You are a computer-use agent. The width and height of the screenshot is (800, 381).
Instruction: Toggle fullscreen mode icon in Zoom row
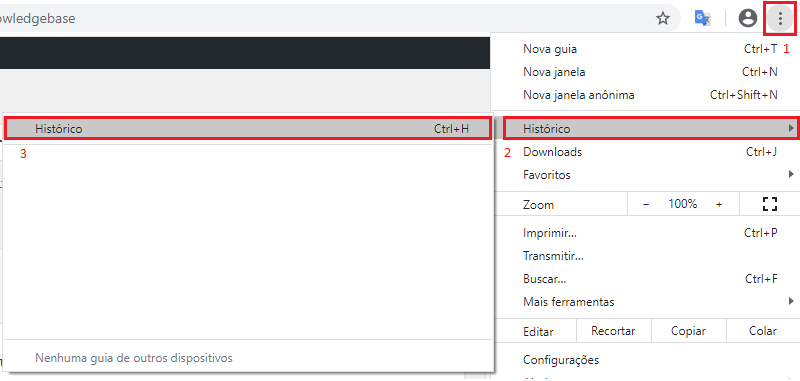pyautogui.click(x=769, y=204)
